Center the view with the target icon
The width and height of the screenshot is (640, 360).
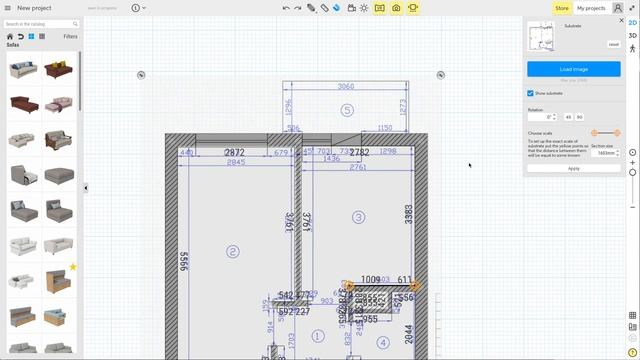[x=632, y=152]
